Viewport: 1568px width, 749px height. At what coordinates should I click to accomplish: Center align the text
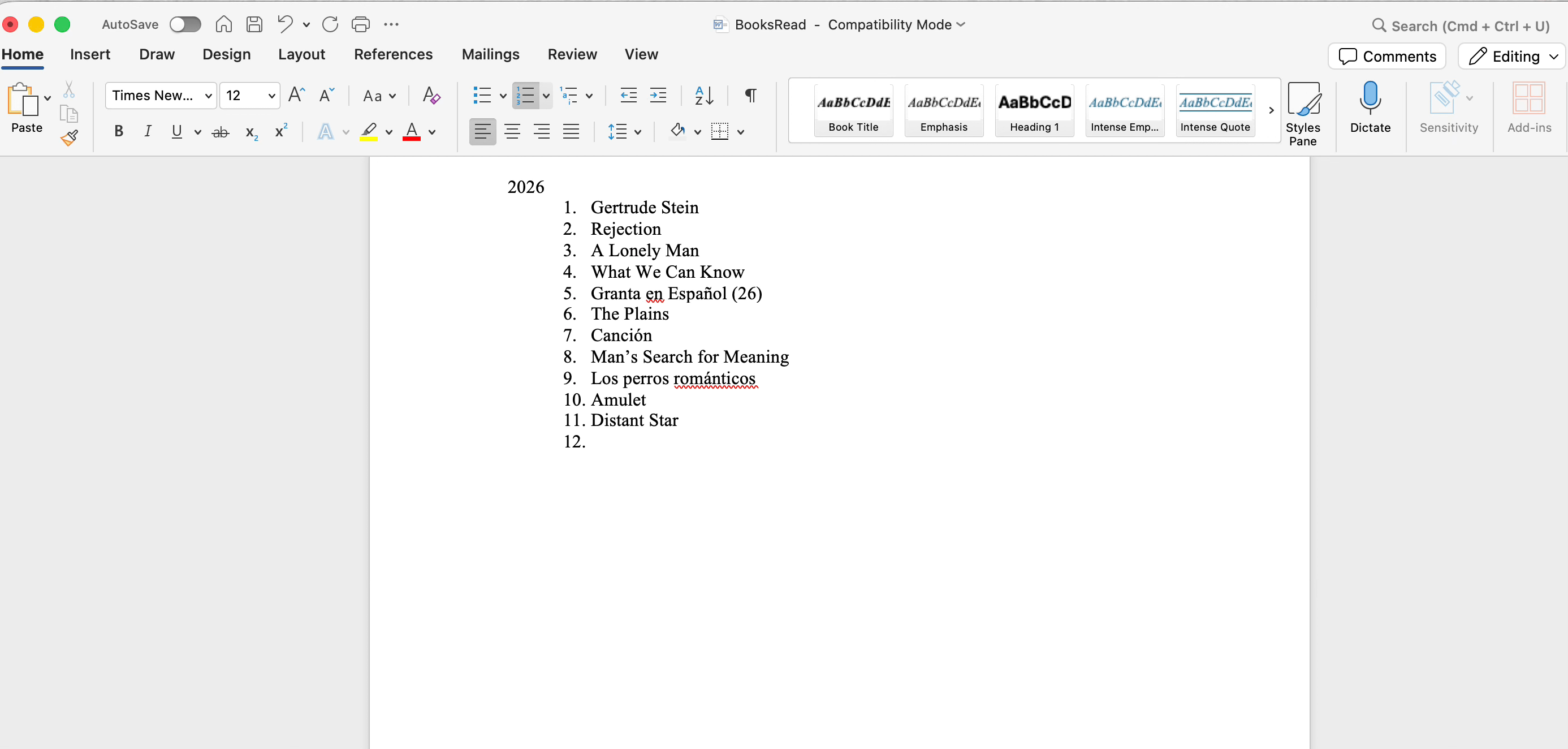(x=512, y=132)
